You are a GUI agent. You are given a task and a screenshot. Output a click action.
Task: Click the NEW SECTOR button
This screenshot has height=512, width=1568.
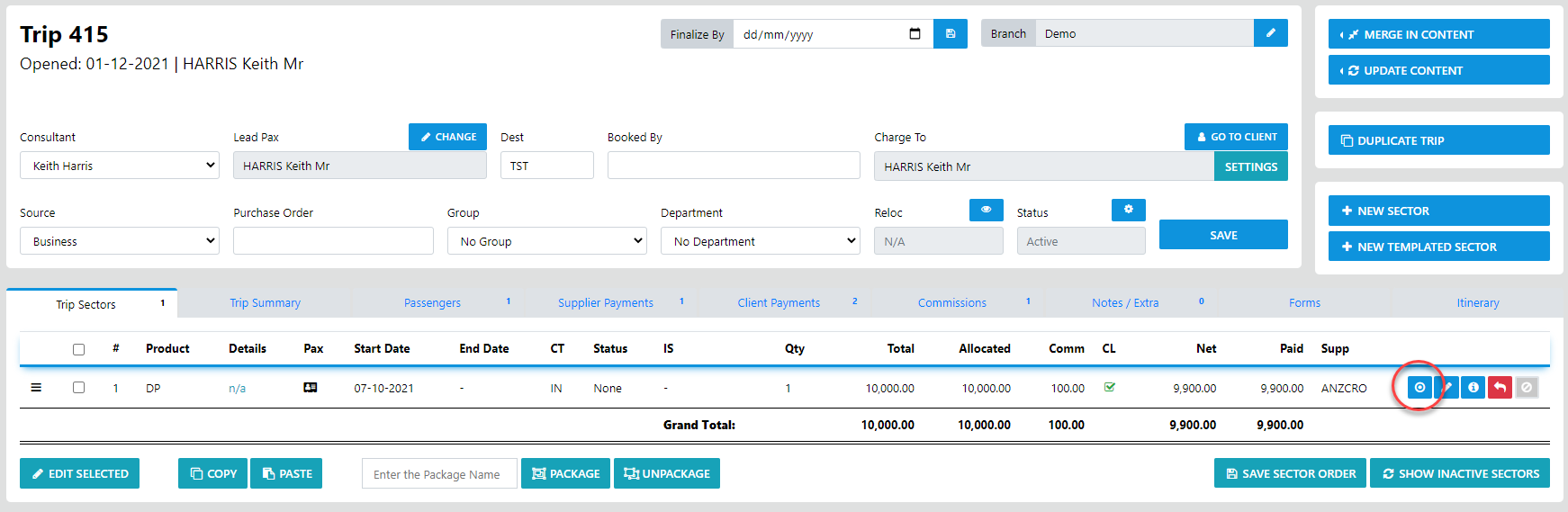point(1438,211)
